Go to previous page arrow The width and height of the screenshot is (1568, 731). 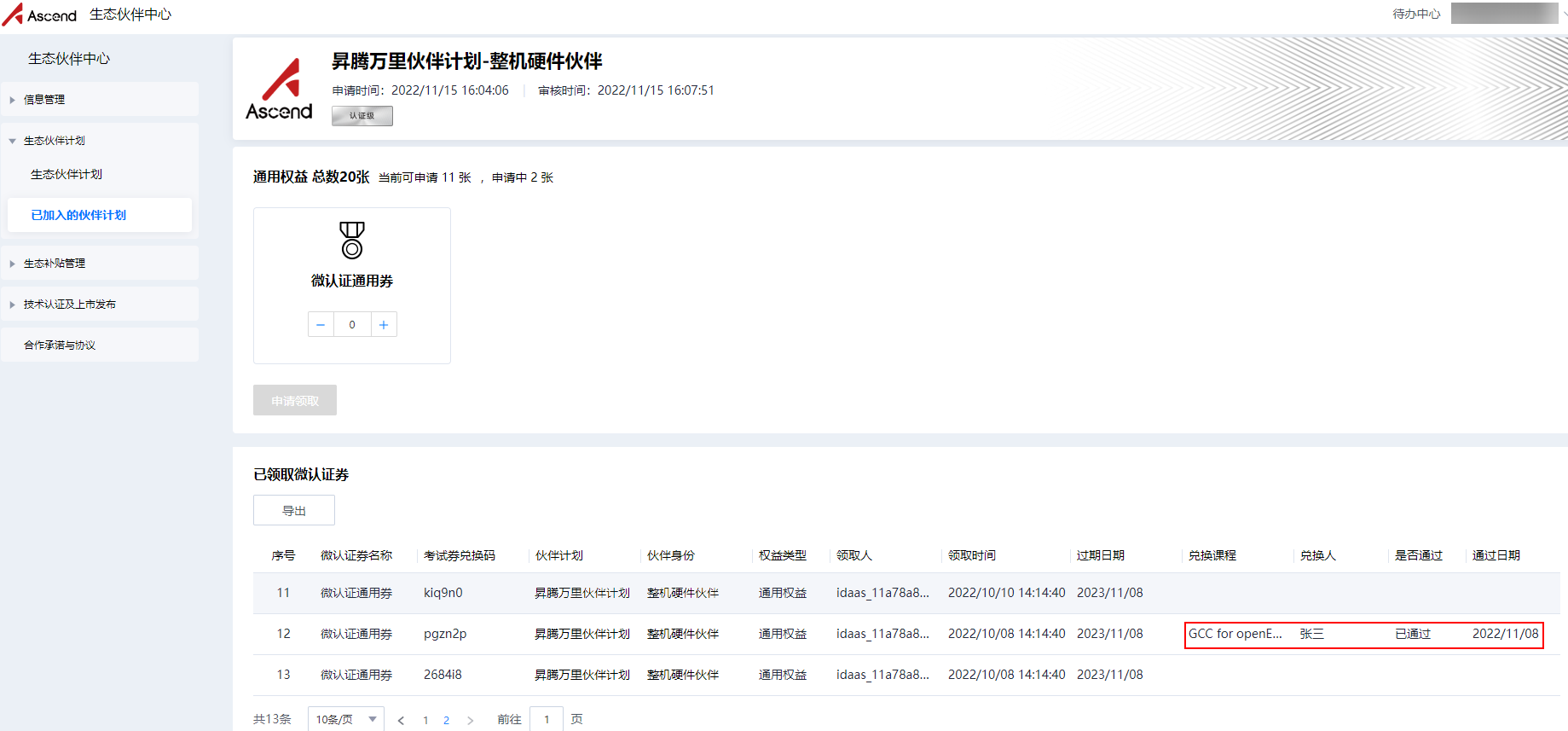(401, 720)
